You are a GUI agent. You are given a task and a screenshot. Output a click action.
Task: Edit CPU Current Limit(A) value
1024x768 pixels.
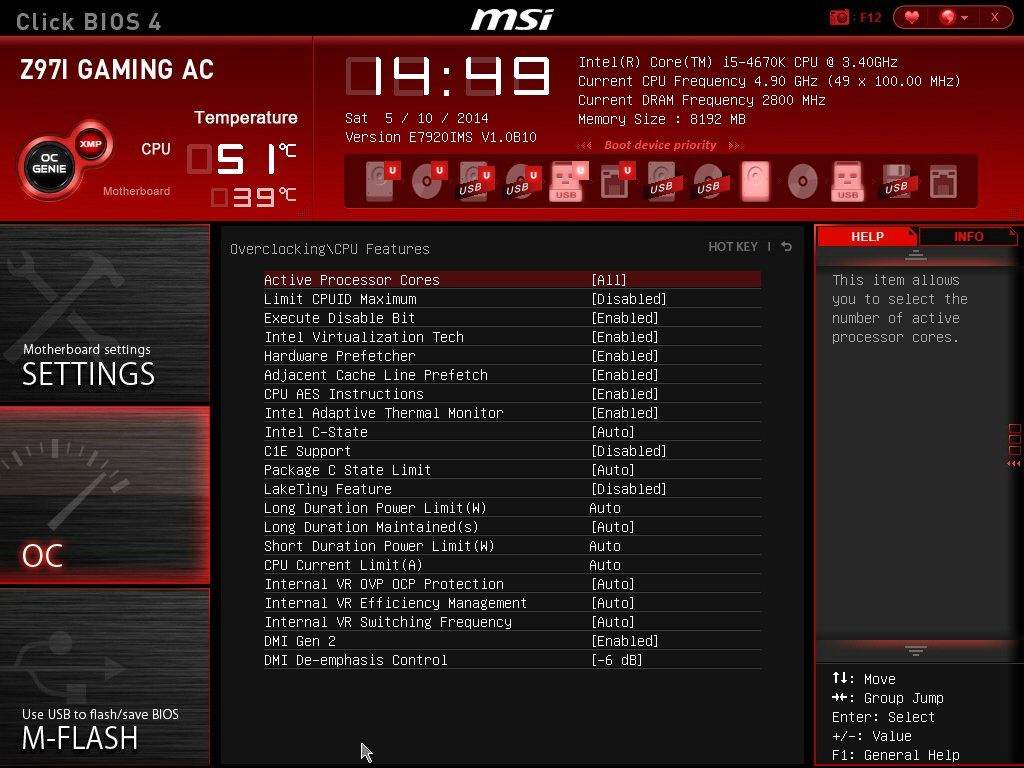tap(512, 564)
